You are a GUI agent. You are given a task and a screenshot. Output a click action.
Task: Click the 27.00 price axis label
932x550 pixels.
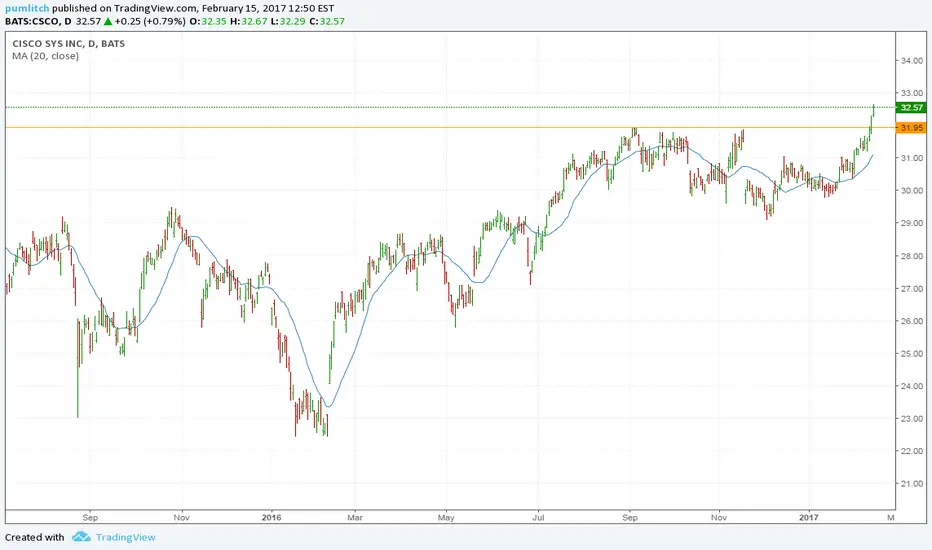point(912,289)
